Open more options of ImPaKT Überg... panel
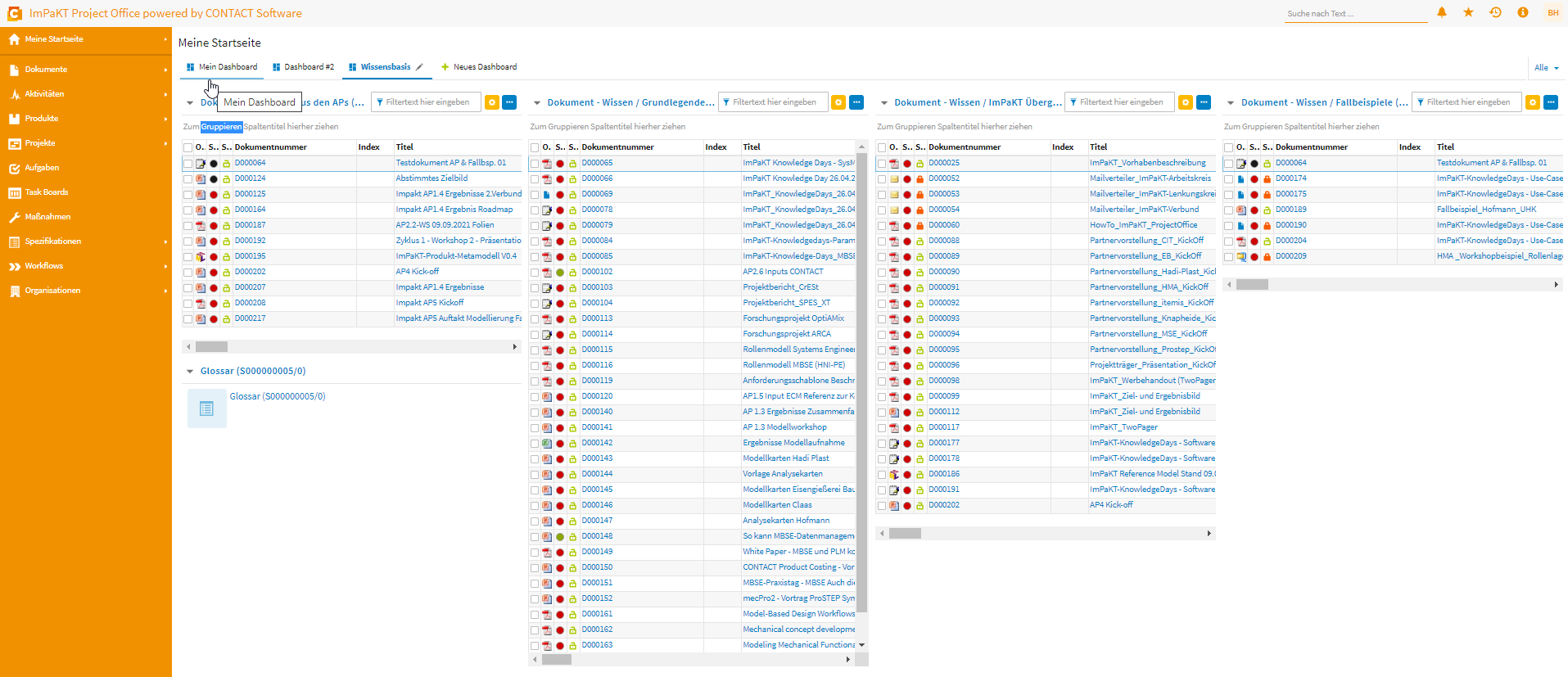This screenshot has width=1568, height=677. pyautogui.click(x=1204, y=102)
